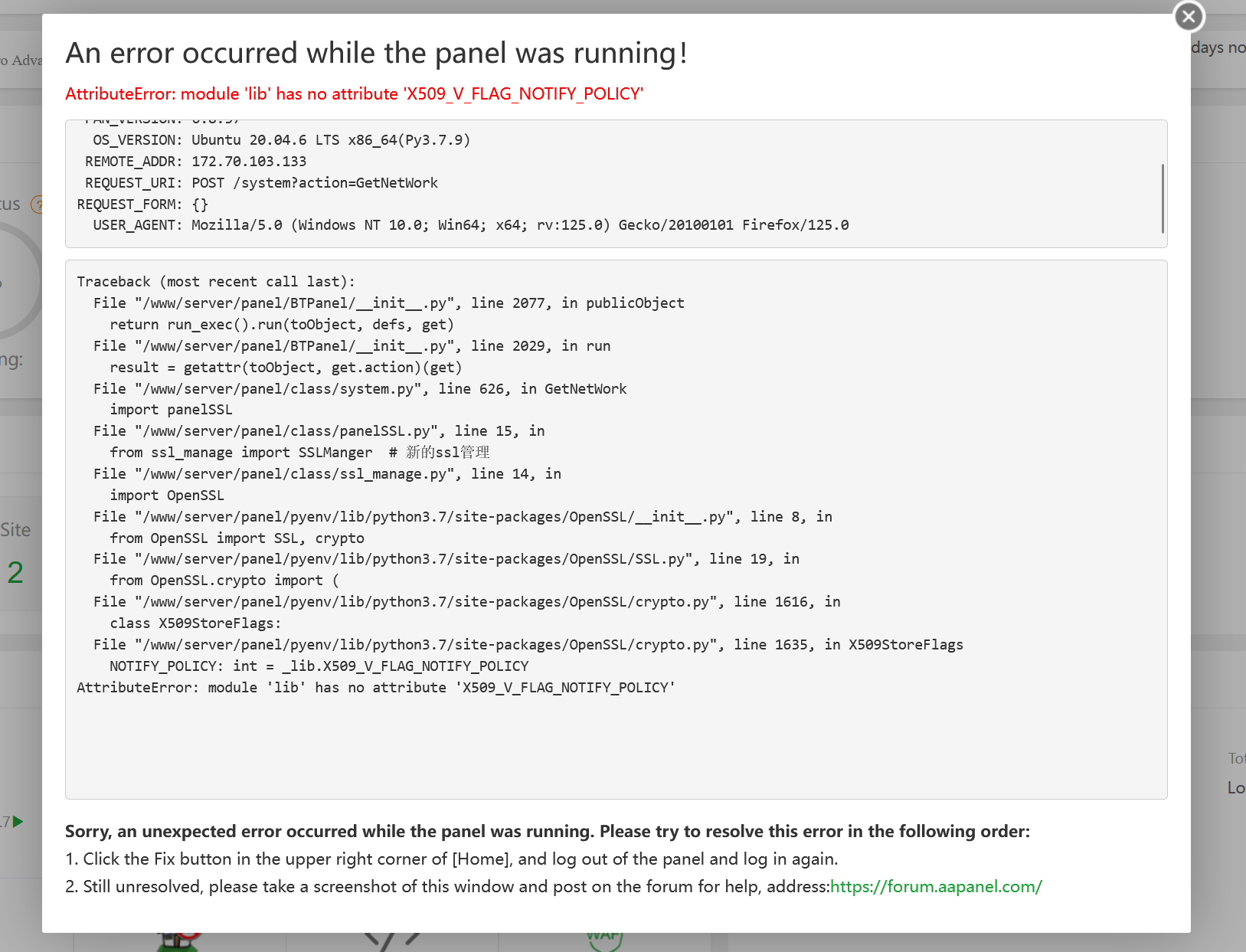Screen dimensions: 1246x952
Task: Open the Site count showing 2
Action: pyautogui.click(x=15, y=572)
